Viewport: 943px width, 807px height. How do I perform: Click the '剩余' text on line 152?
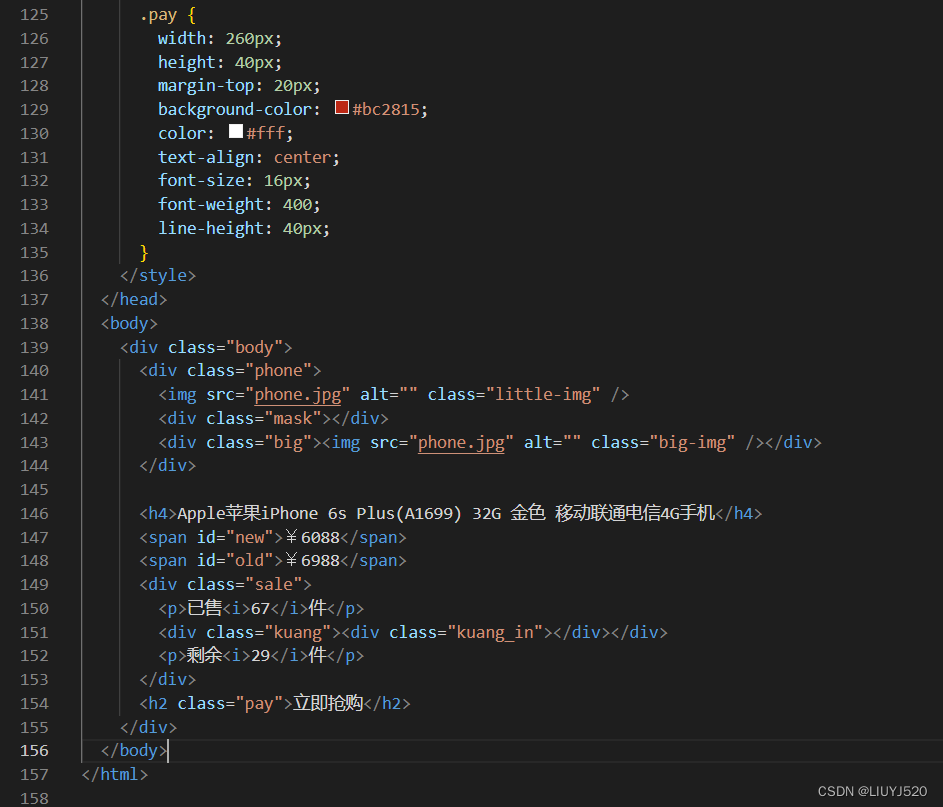coord(204,655)
